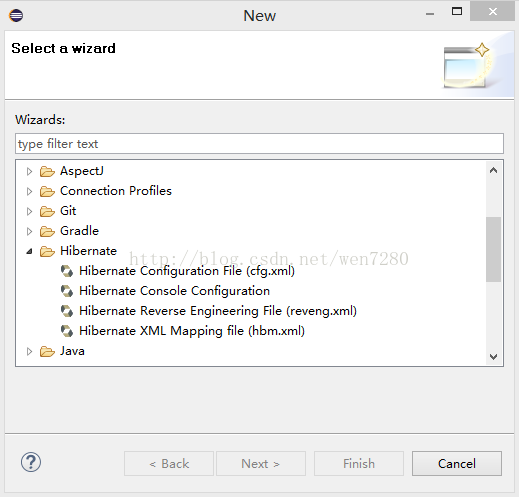Click the Cancel button

pyautogui.click(x=457, y=464)
